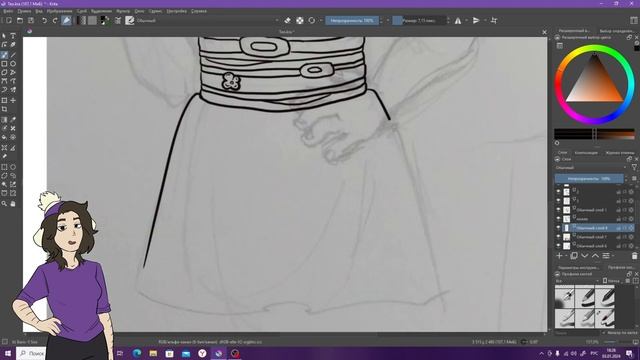
Task: Switch to the 'Журнал отмены' tab
Action: (620, 153)
